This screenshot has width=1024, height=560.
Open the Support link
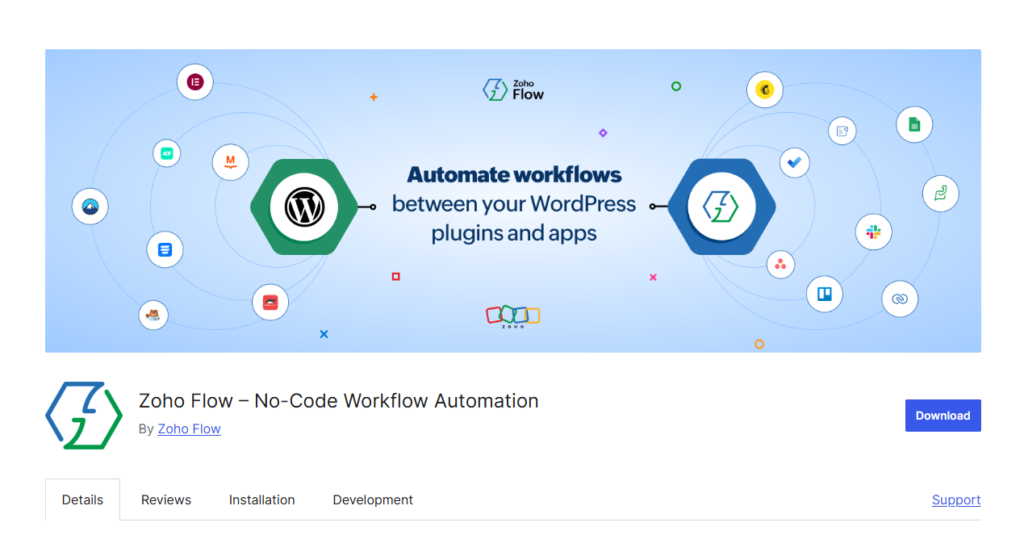(x=956, y=500)
